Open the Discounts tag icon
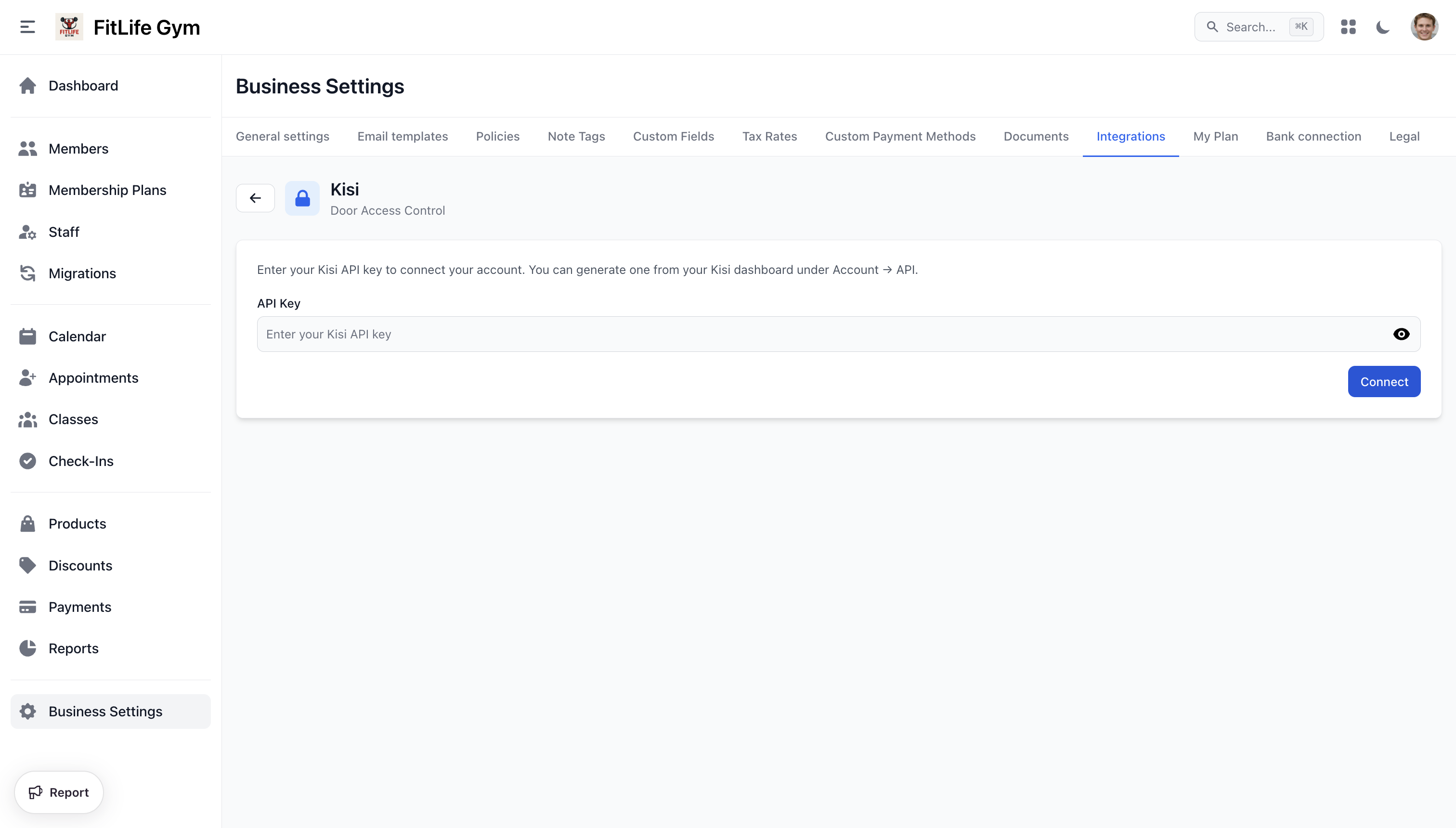This screenshot has height=828, width=1456. (x=28, y=565)
